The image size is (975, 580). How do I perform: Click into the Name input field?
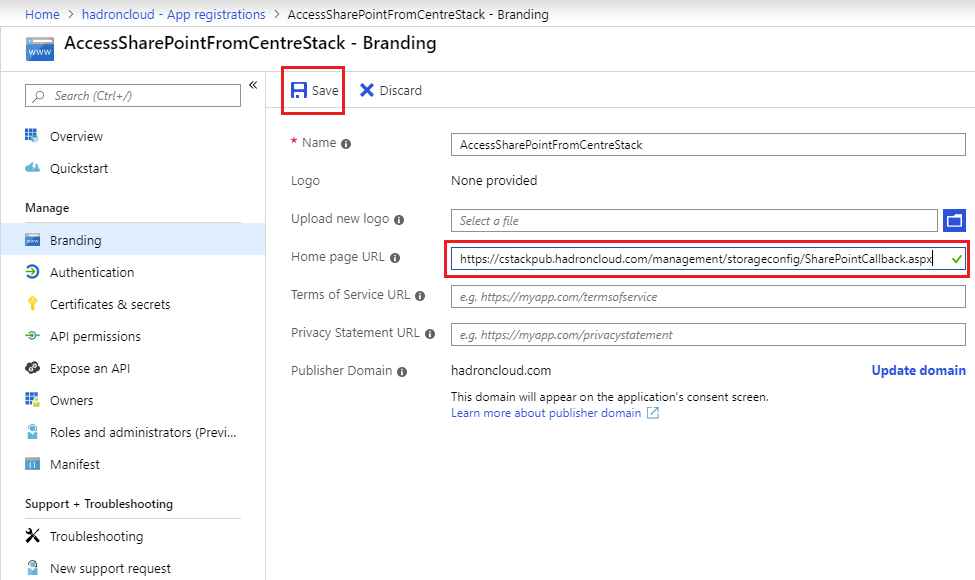pos(708,145)
